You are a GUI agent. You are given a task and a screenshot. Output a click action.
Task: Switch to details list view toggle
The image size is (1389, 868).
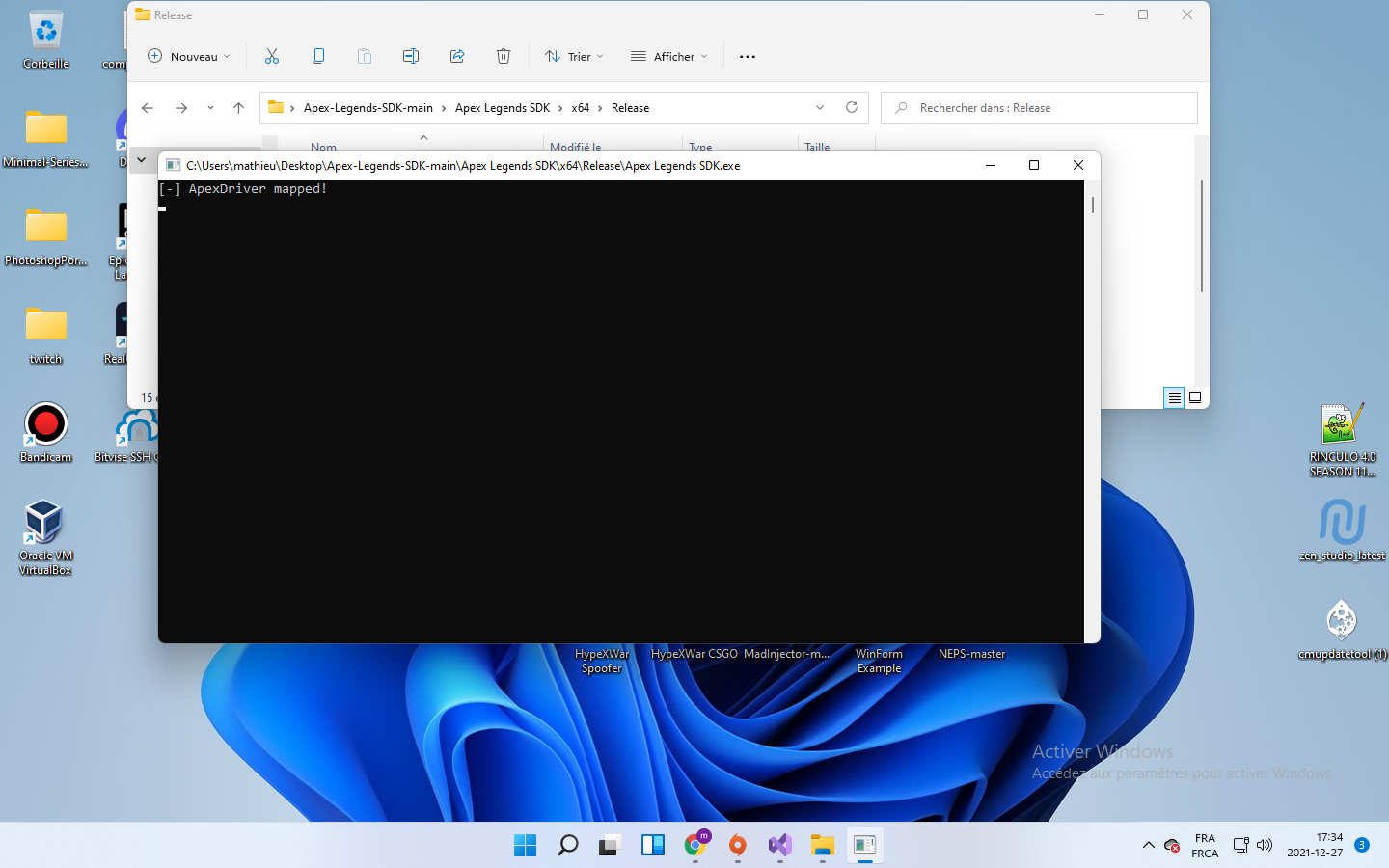(x=1174, y=397)
